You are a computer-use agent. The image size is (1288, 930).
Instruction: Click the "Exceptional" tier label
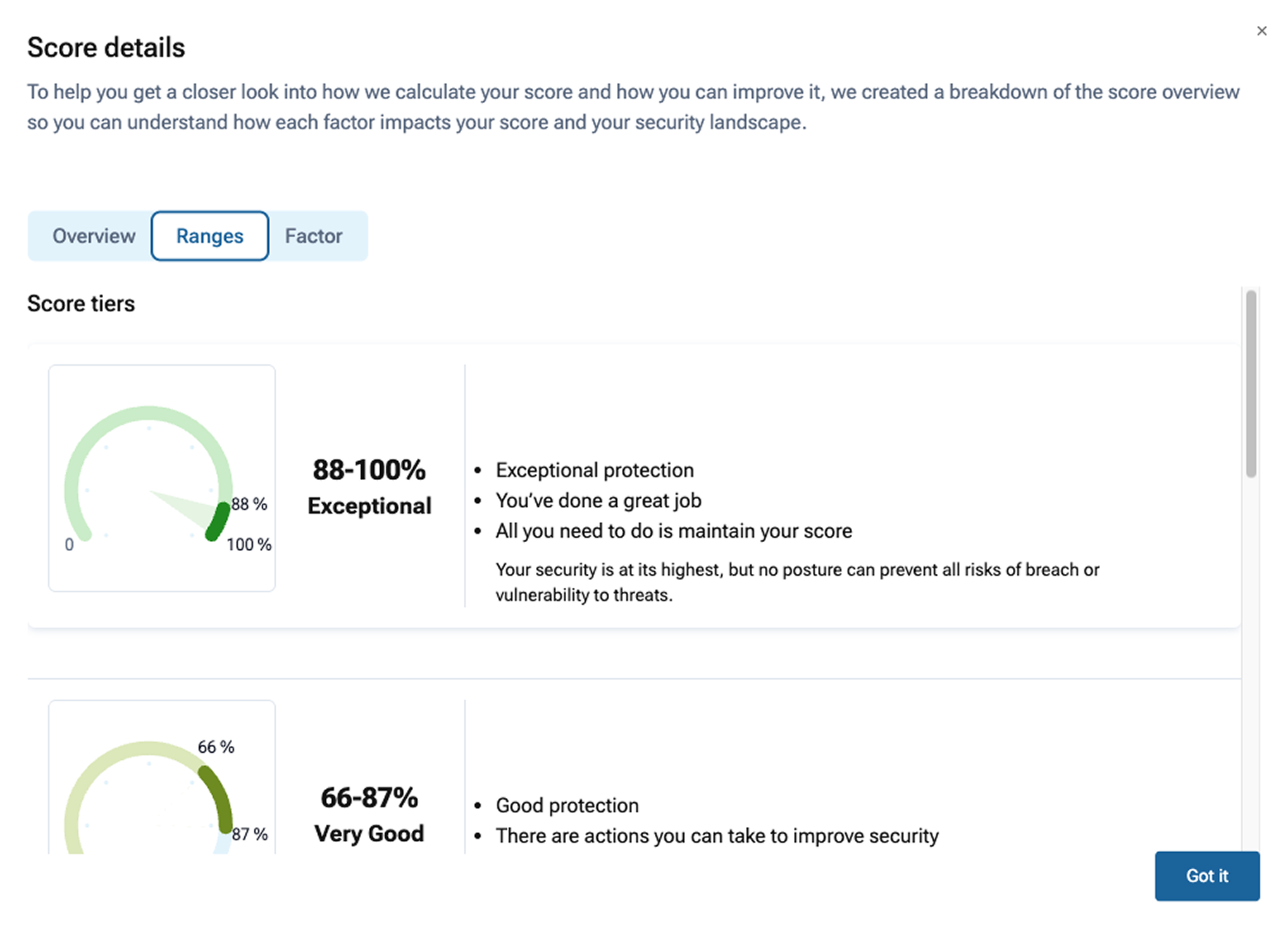pos(369,506)
